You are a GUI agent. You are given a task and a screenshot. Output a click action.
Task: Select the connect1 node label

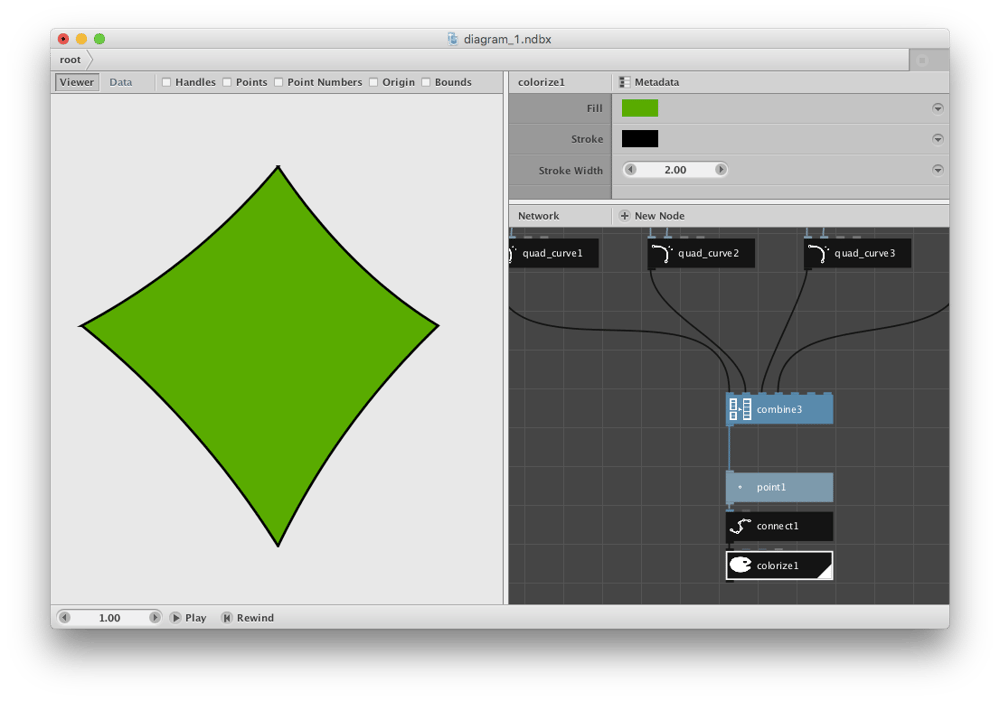click(777, 526)
